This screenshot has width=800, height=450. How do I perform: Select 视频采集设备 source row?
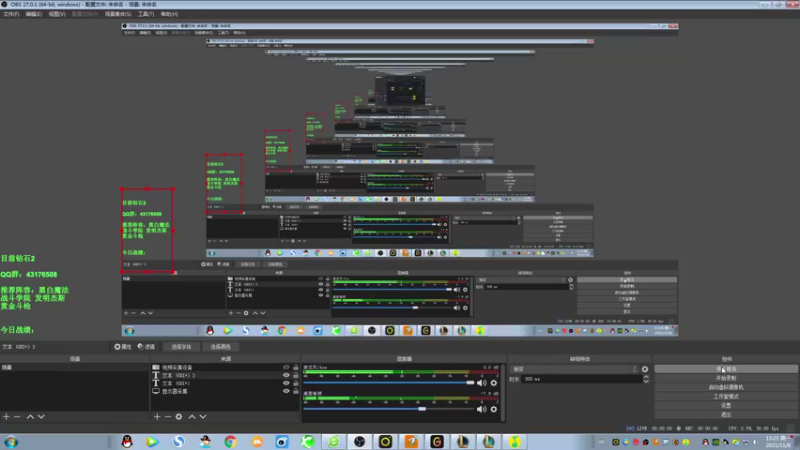tap(224, 367)
